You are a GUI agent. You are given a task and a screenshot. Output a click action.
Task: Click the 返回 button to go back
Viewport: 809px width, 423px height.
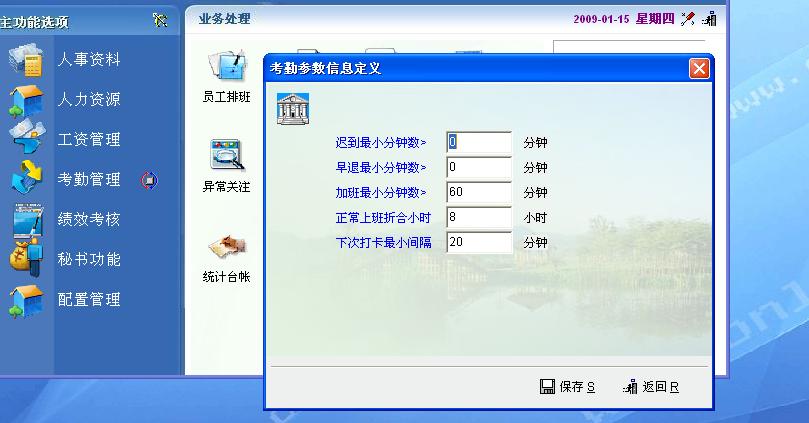click(x=650, y=387)
